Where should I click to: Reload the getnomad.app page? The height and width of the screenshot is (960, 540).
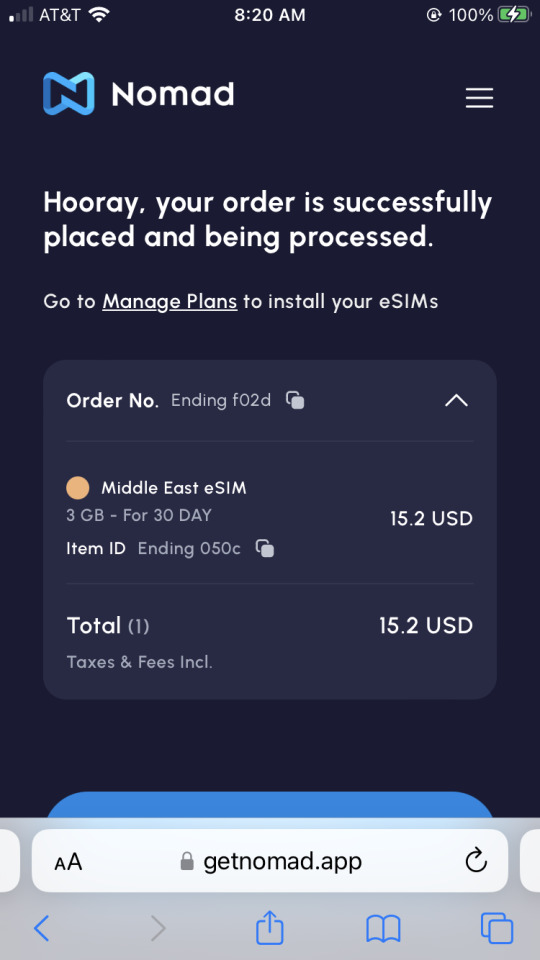pyautogui.click(x=476, y=861)
